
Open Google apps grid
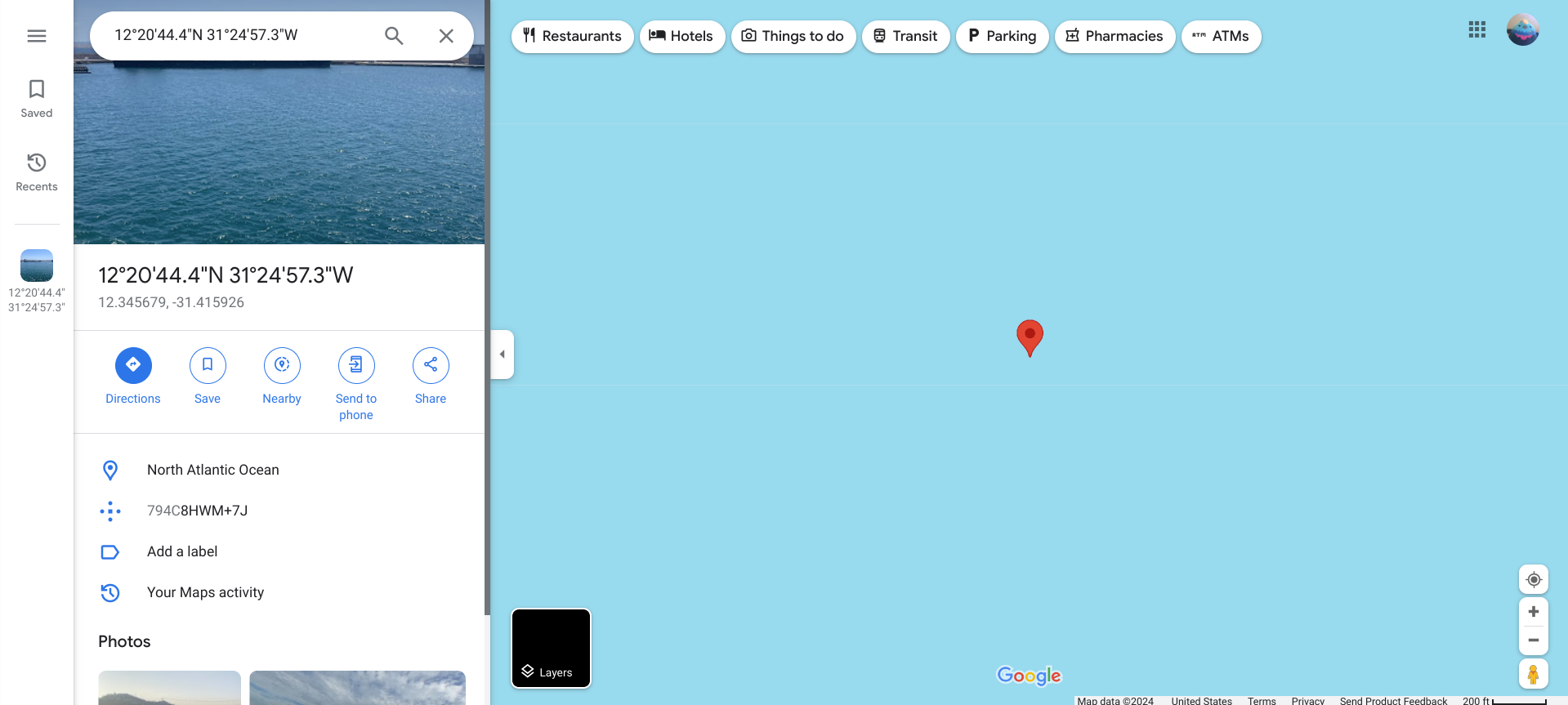pyautogui.click(x=1476, y=30)
